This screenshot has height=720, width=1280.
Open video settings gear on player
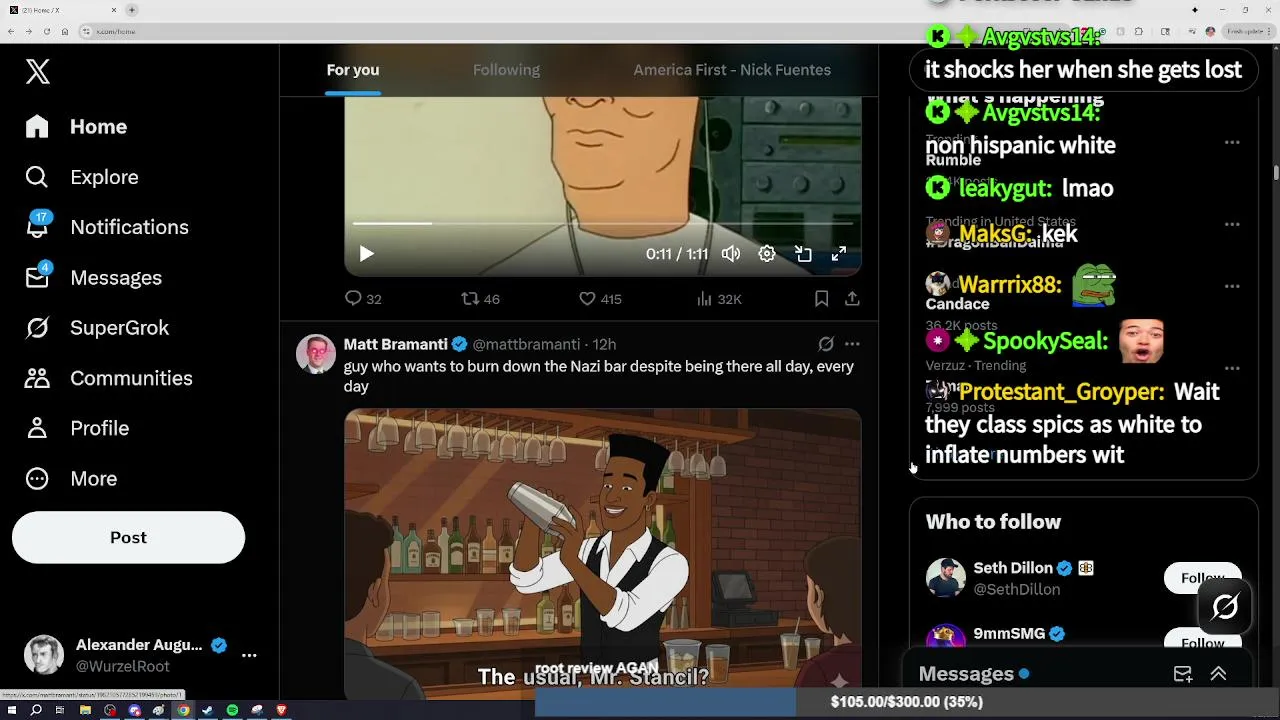pos(767,254)
